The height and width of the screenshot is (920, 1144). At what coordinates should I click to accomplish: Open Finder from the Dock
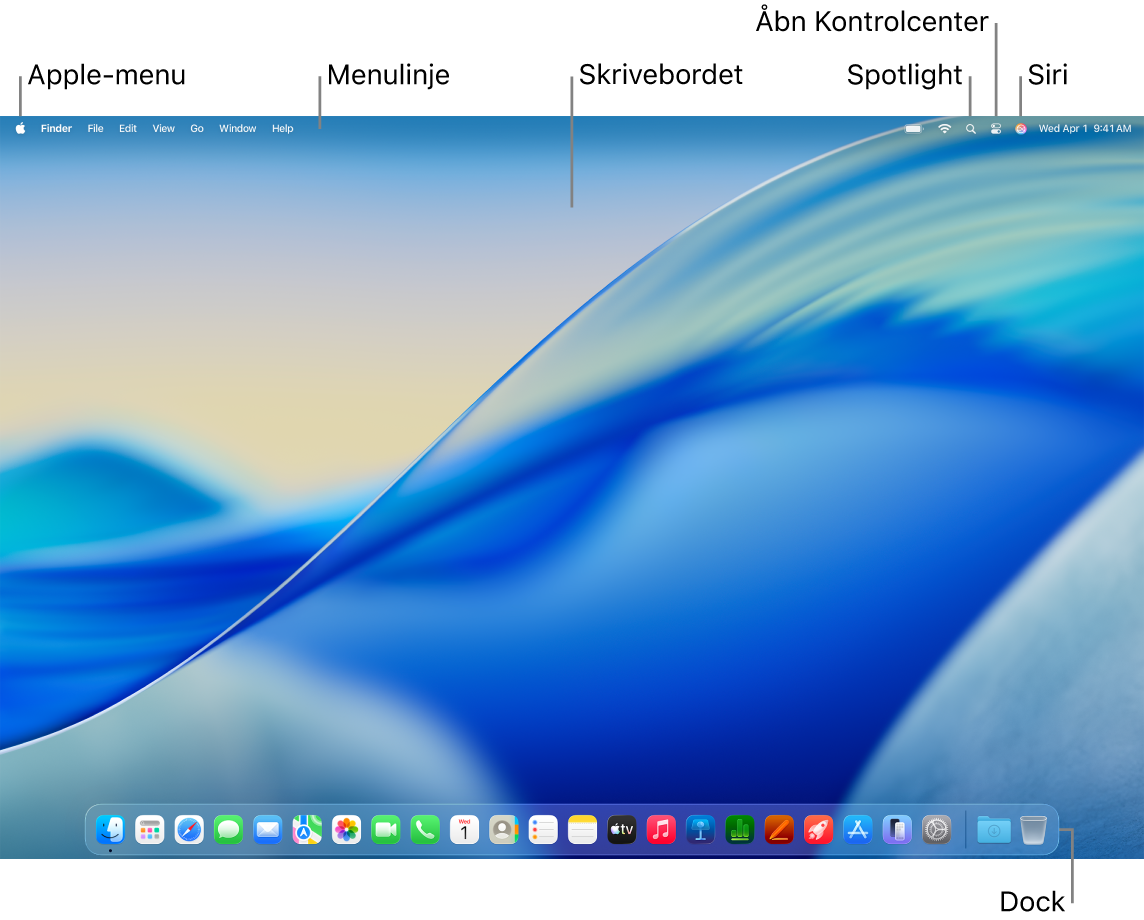tap(110, 829)
